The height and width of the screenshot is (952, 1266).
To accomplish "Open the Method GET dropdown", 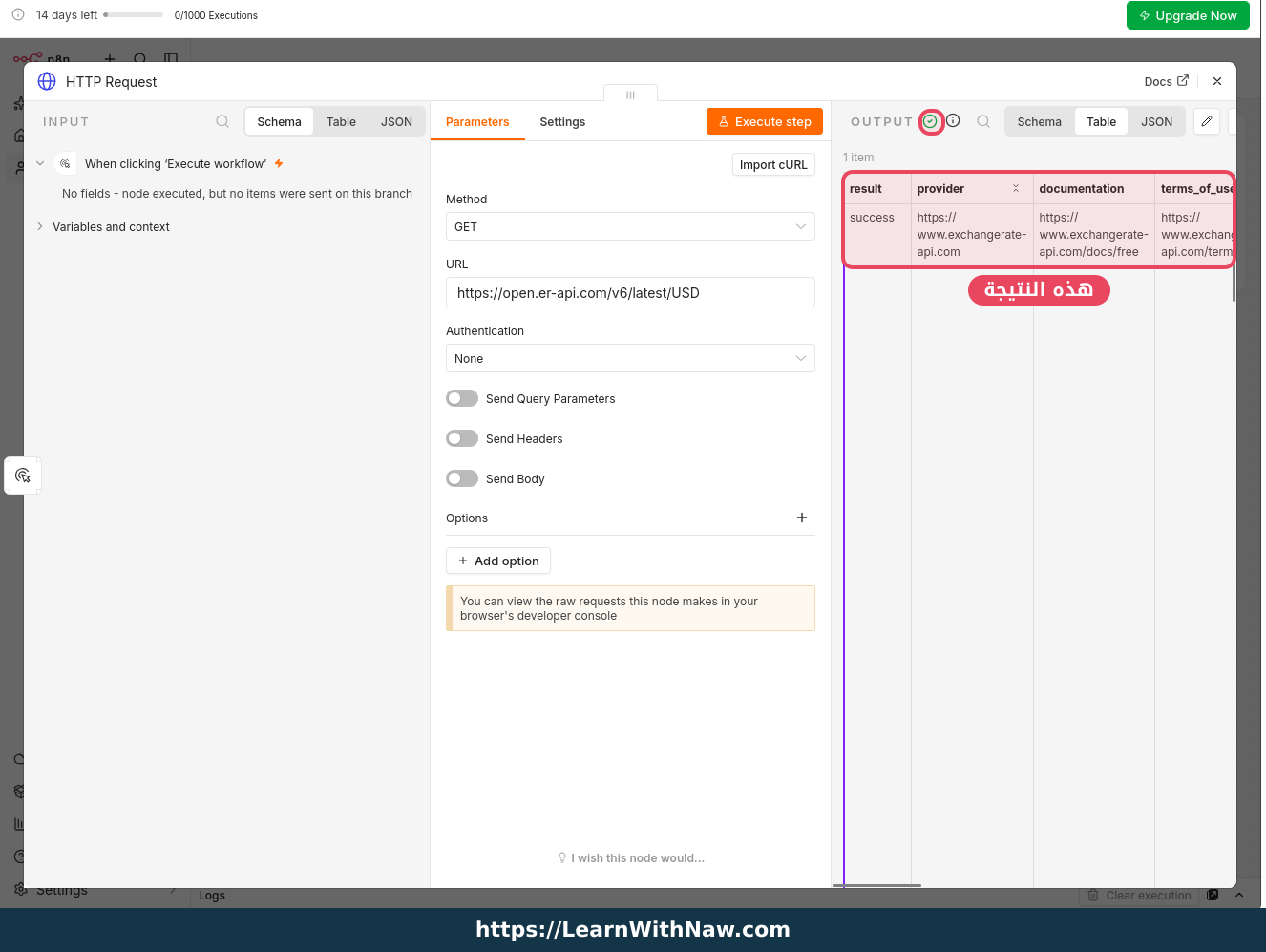I will (630, 226).
